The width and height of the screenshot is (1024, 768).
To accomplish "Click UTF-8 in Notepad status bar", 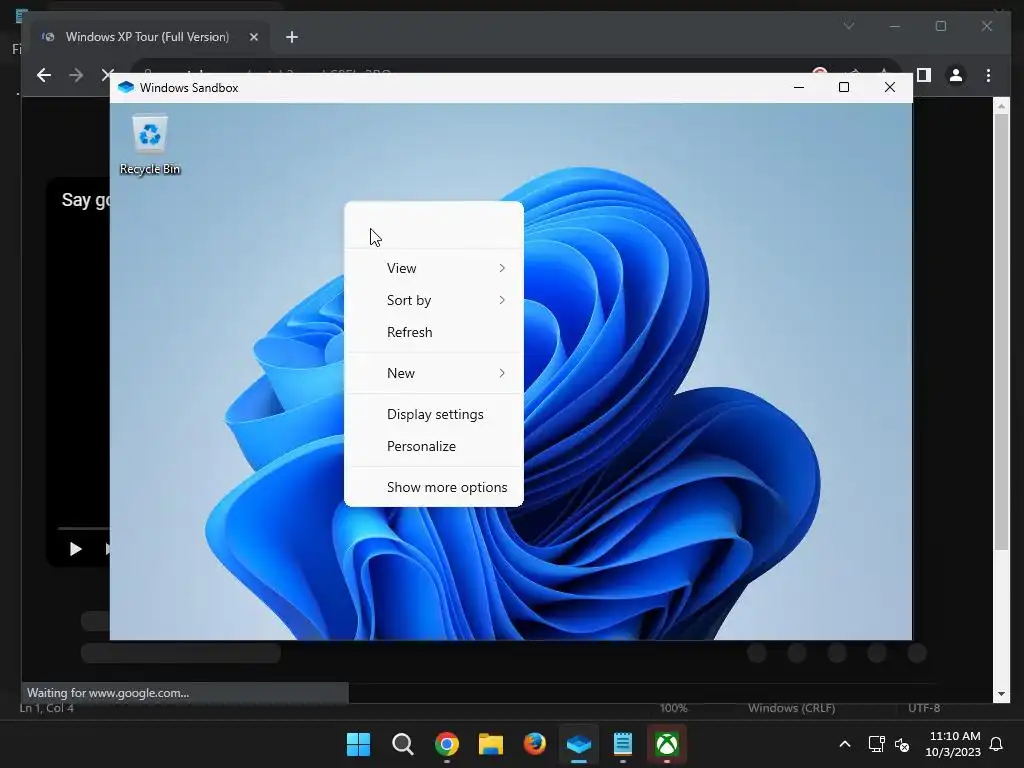I will [923, 708].
